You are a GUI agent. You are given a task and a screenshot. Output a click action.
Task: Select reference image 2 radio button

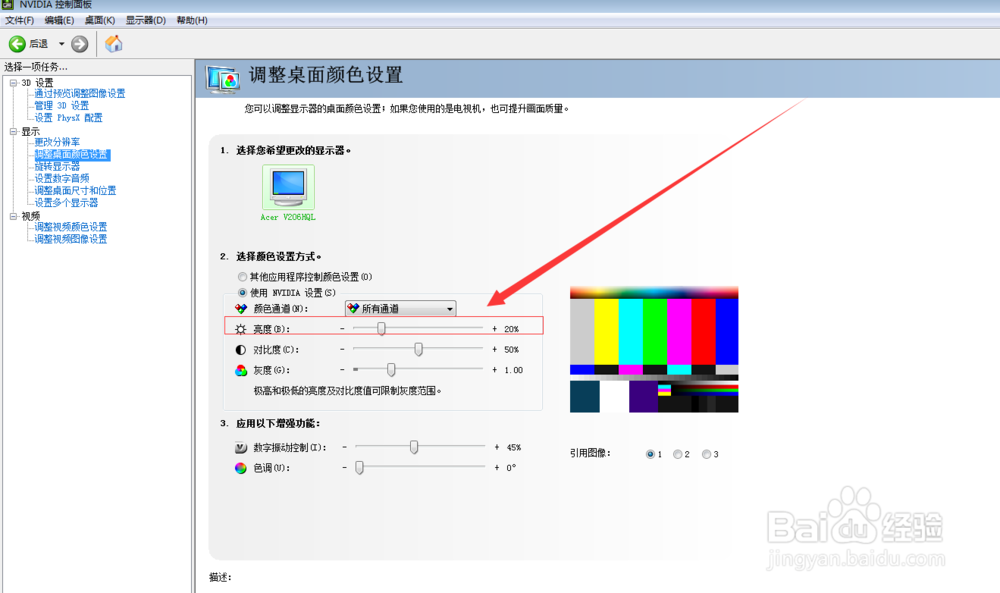(677, 454)
